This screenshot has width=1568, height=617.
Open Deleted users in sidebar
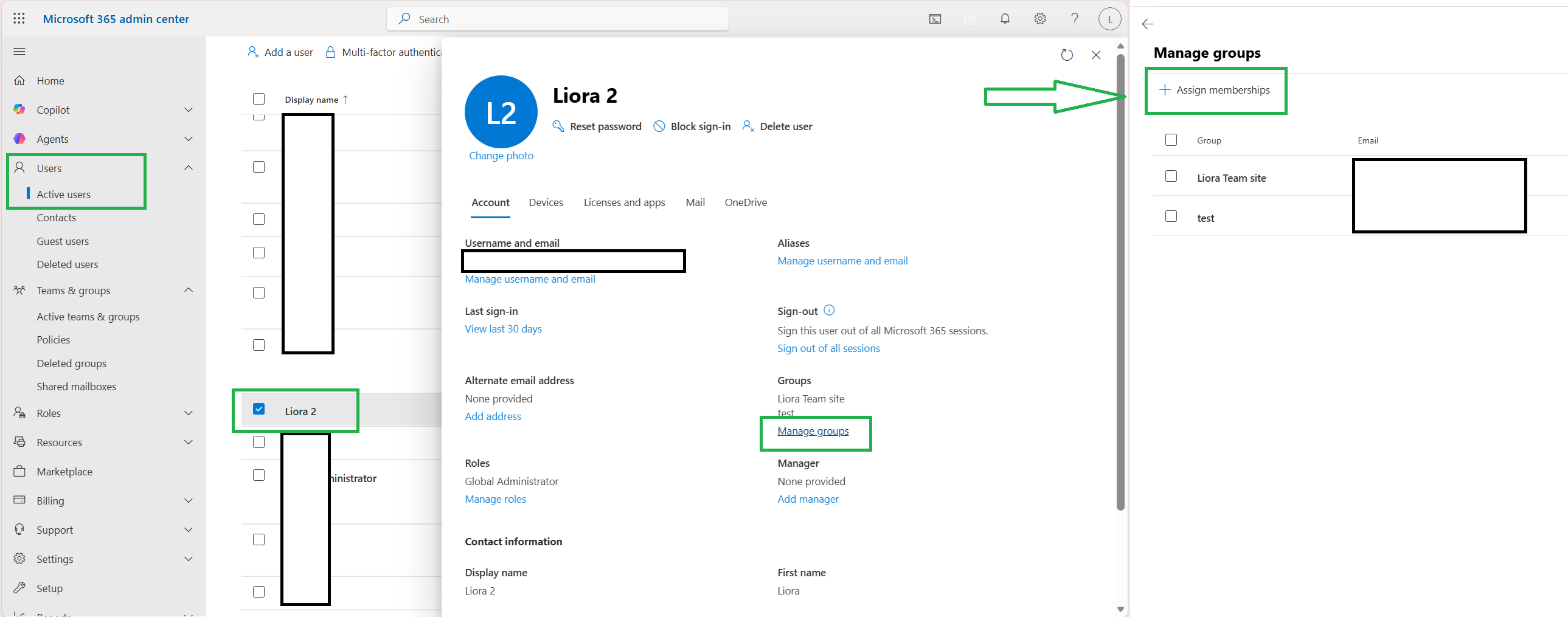[x=67, y=264]
